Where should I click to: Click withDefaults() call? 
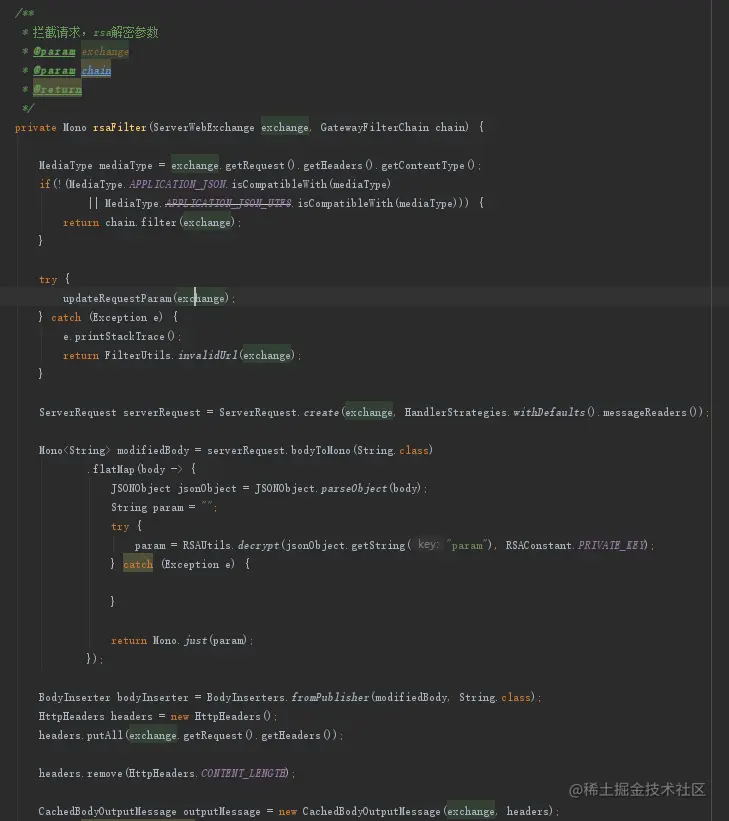tap(554, 413)
